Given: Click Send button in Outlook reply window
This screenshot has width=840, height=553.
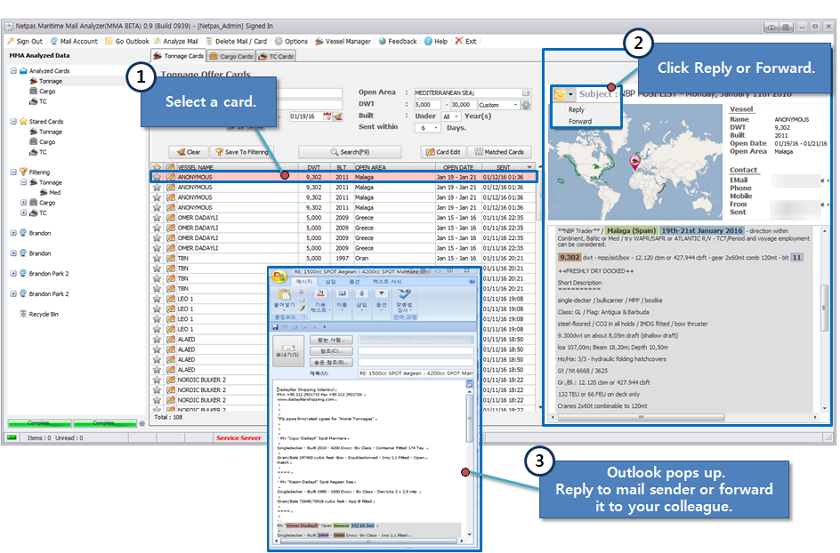Looking at the screenshot, I should [288, 351].
